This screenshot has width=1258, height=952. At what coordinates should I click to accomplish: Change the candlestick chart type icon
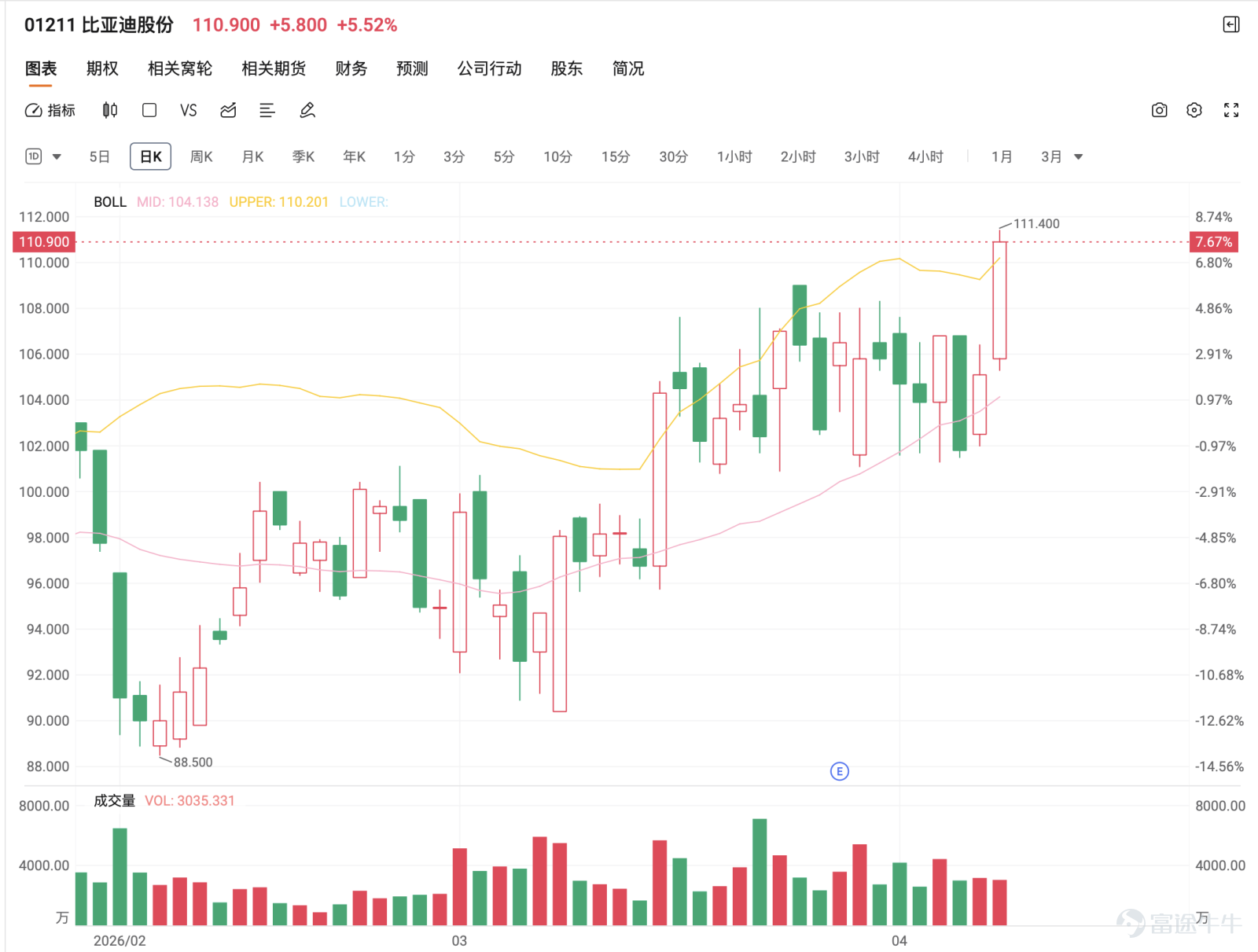(x=110, y=110)
